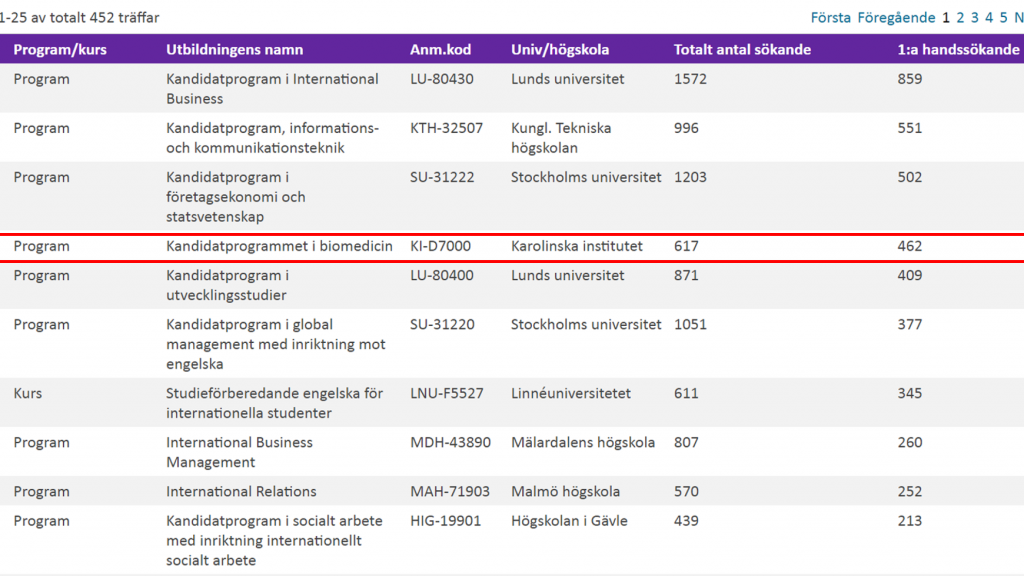
Task: Open results page 3
Action: 974,18
